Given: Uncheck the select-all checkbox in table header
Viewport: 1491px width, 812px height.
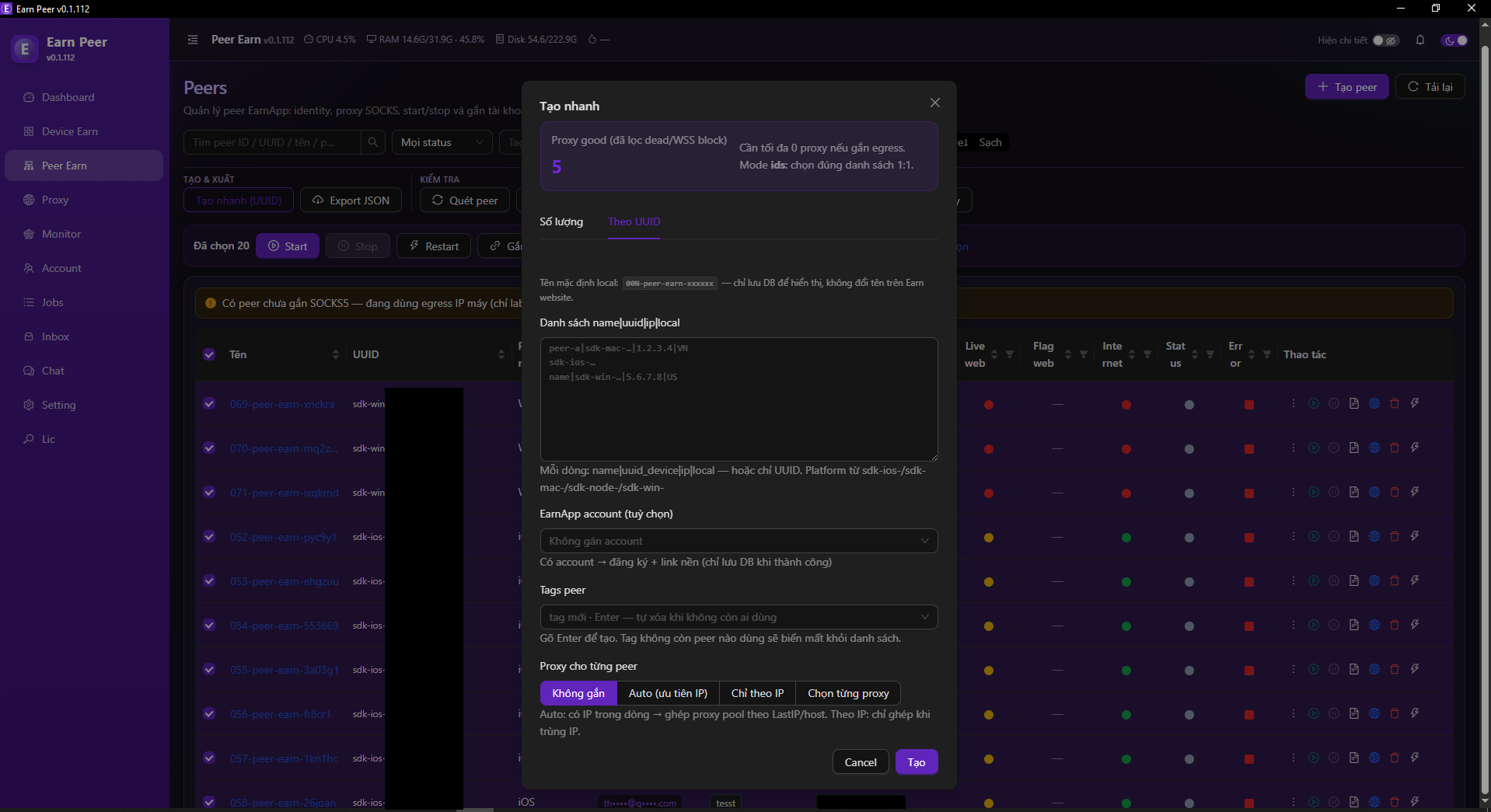Looking at the screenshot, I should (x=209, y=354).
